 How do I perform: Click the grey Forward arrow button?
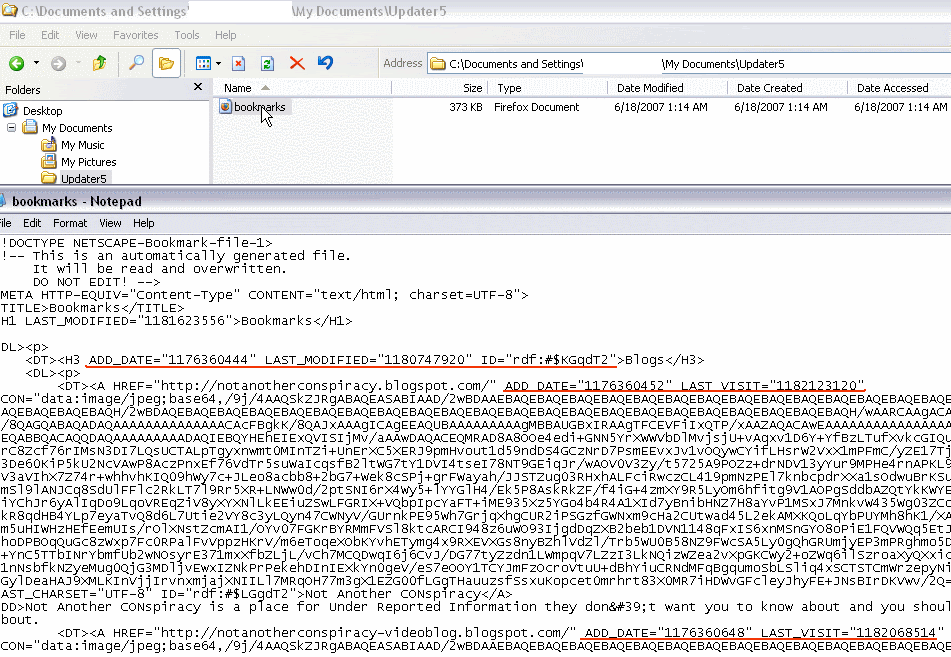[x=58, y=63]
